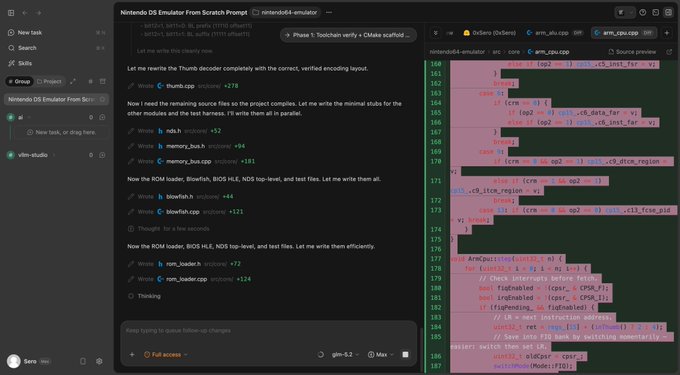The image size is (680, 375).
Task: Click the expand arrows icon beside Project
Action: [73, 82]
